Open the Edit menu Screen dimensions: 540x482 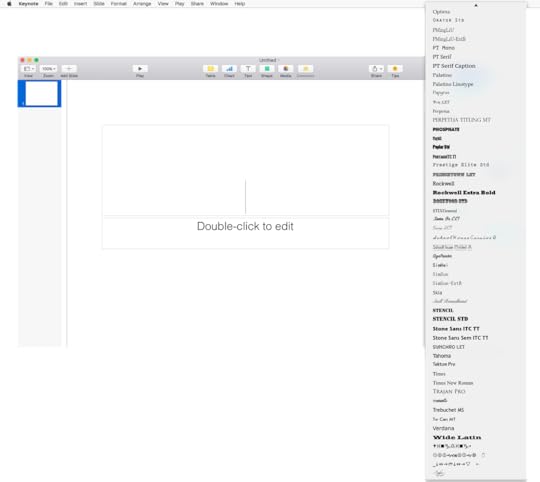(x=63, y=4)
